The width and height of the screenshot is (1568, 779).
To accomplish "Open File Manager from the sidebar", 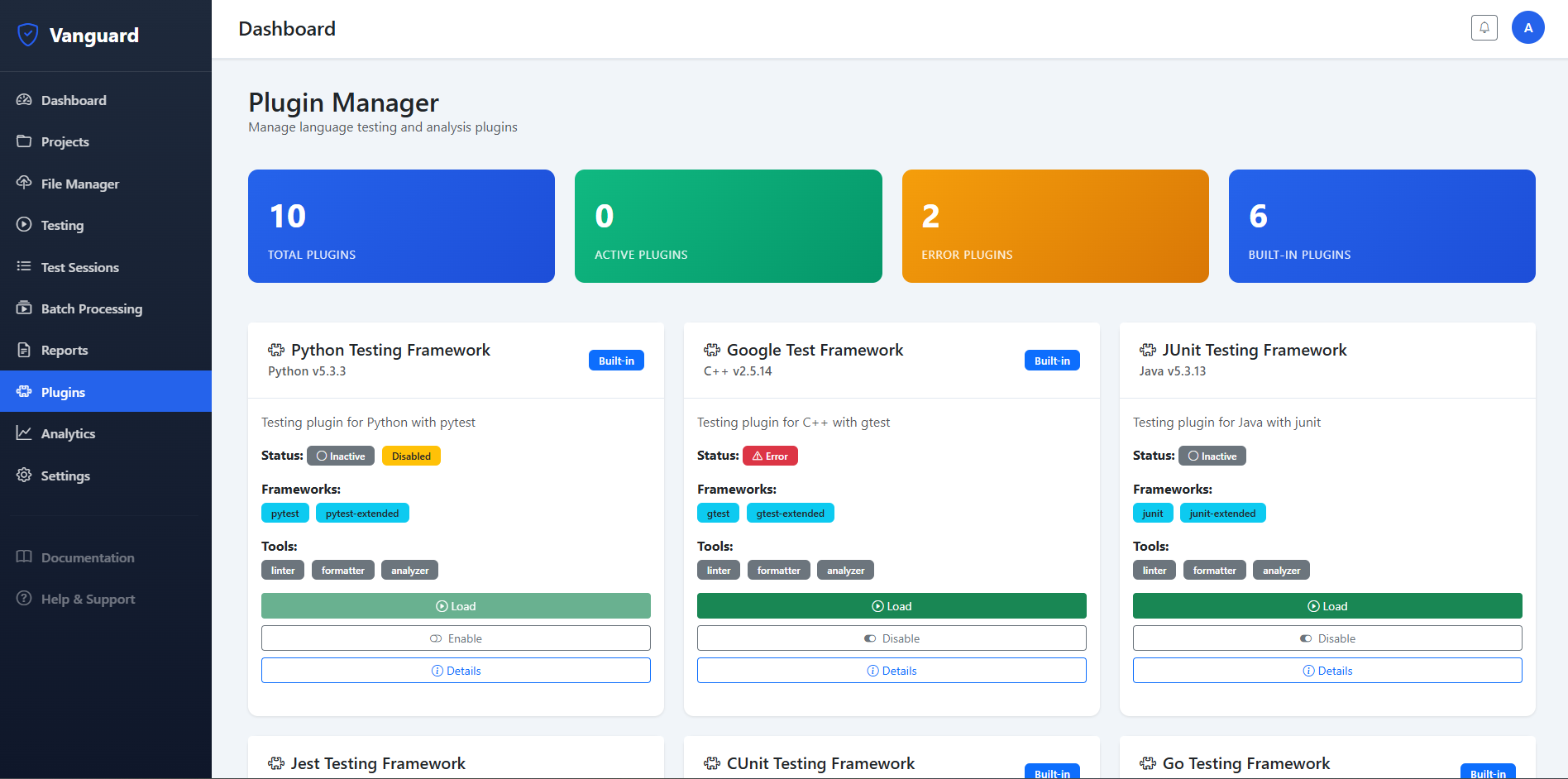I will click(79, 184).
